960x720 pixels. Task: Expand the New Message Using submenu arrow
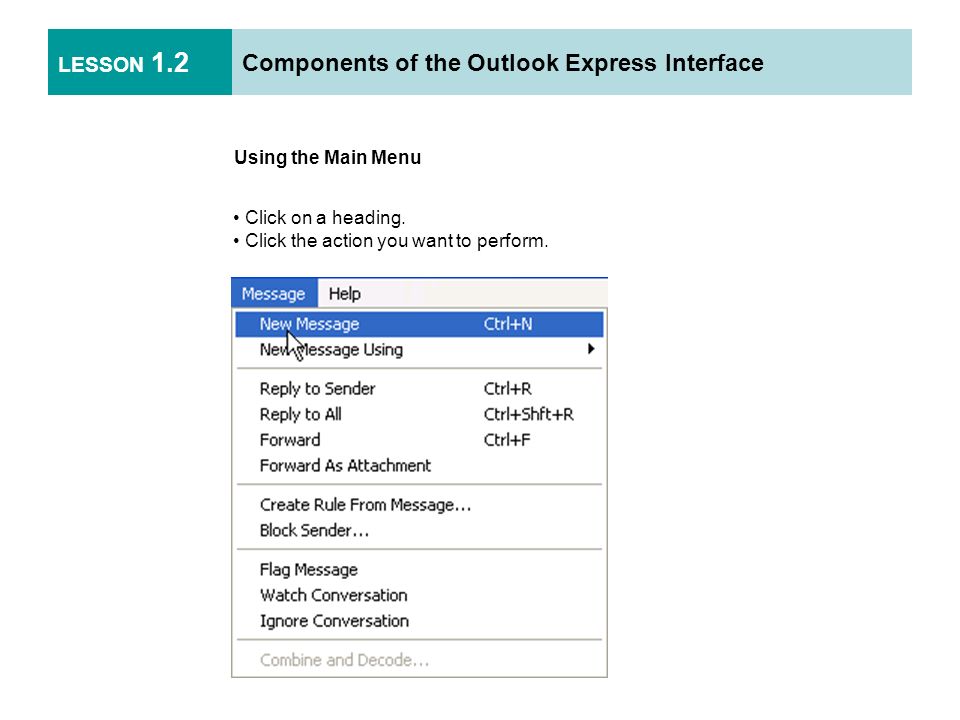click(591, 349)
